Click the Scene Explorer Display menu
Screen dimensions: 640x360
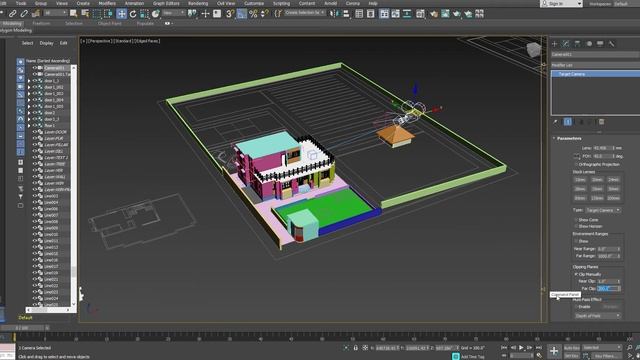tap(46, 43)
